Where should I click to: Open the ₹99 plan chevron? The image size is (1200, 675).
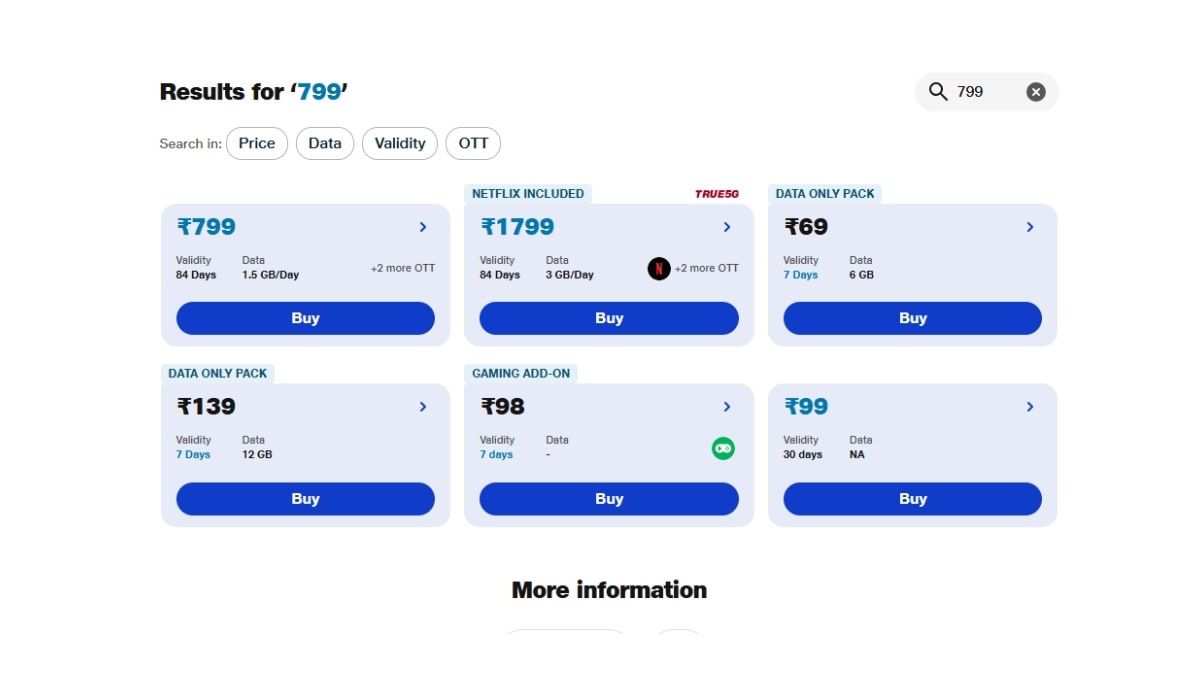pos(1030,407)
